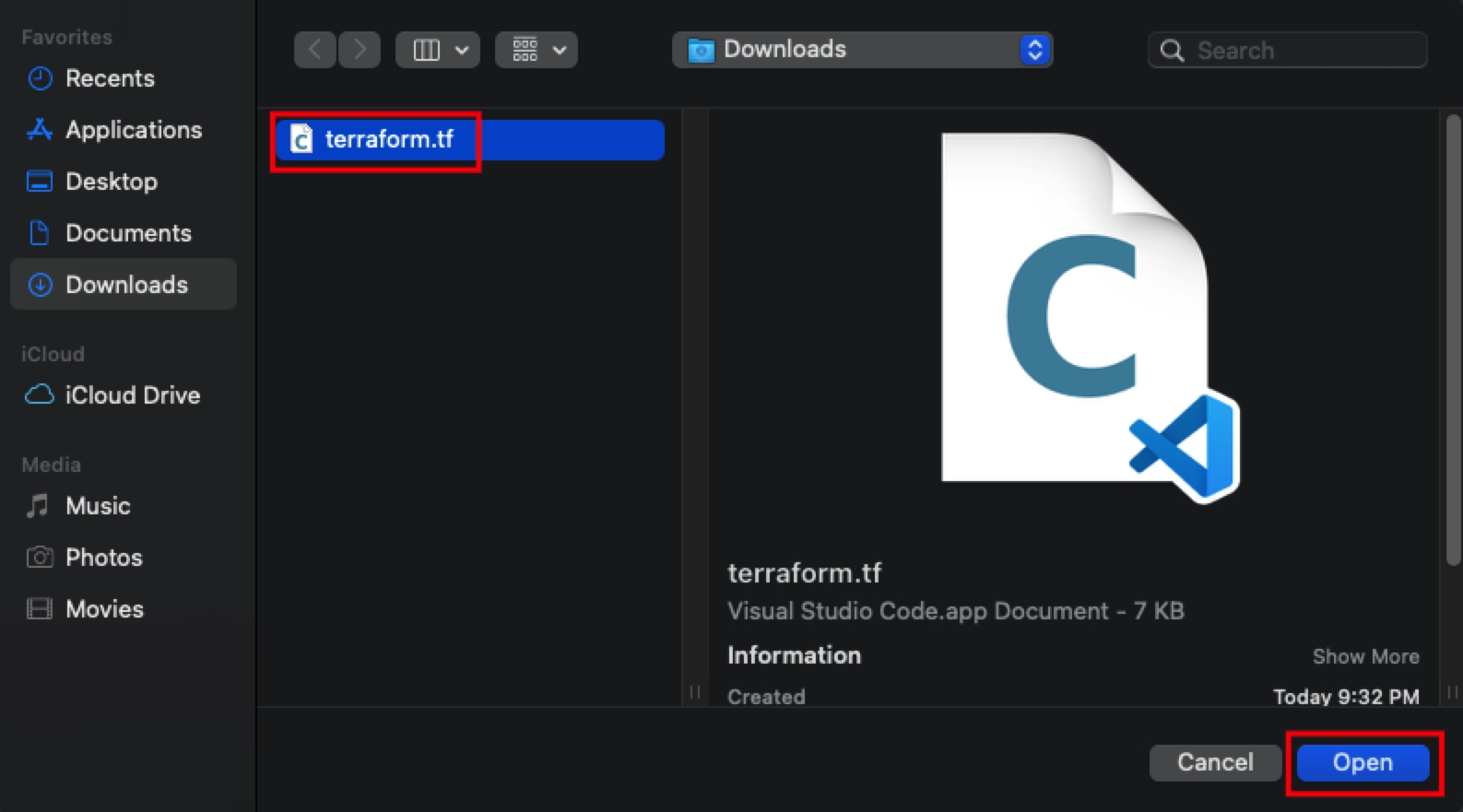Screen dimensions: 1463x812
Task: Click the Music note icon
Action: click(39, 506)
